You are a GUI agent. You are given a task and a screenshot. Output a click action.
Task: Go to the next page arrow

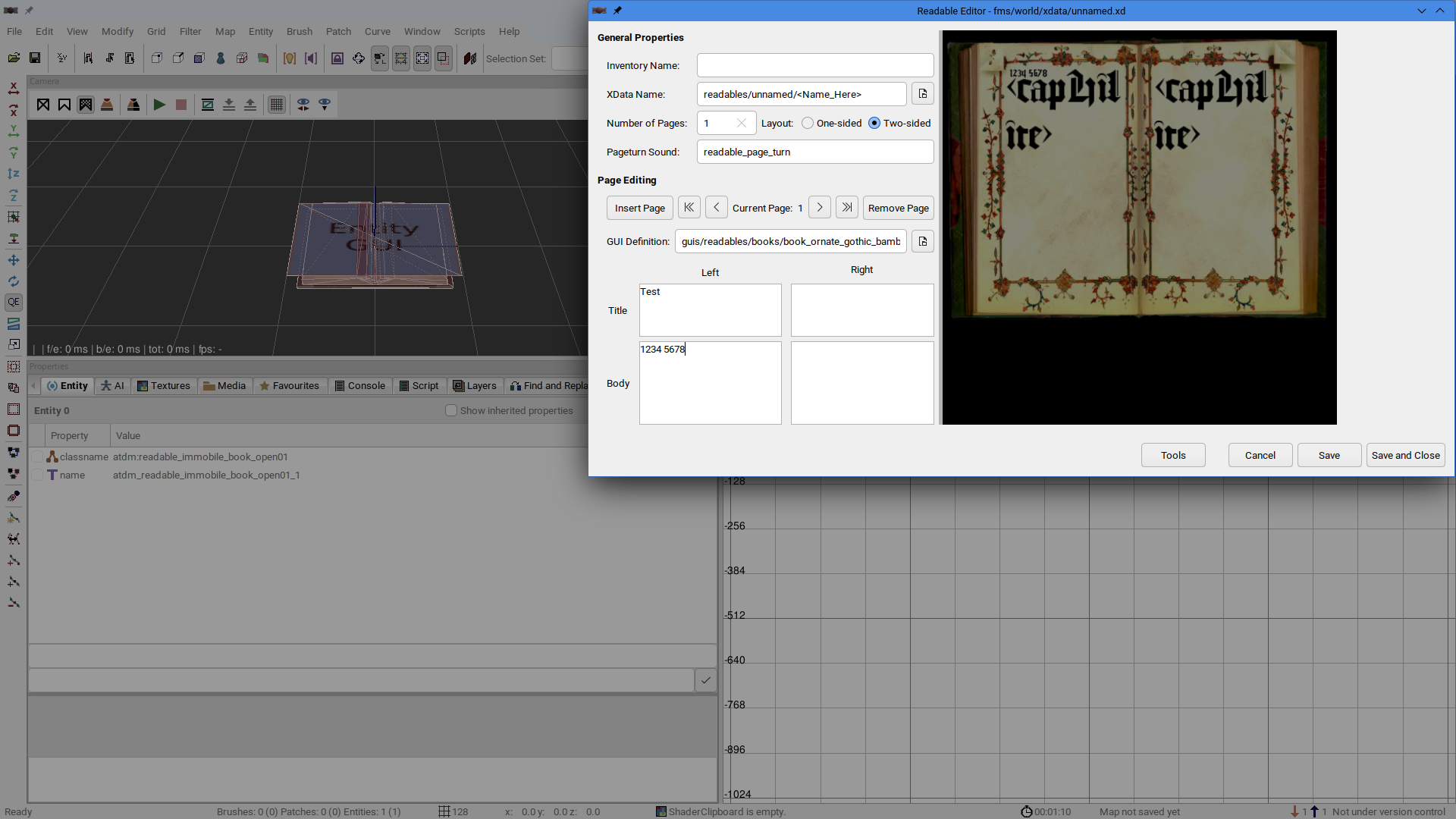point(819,207)
